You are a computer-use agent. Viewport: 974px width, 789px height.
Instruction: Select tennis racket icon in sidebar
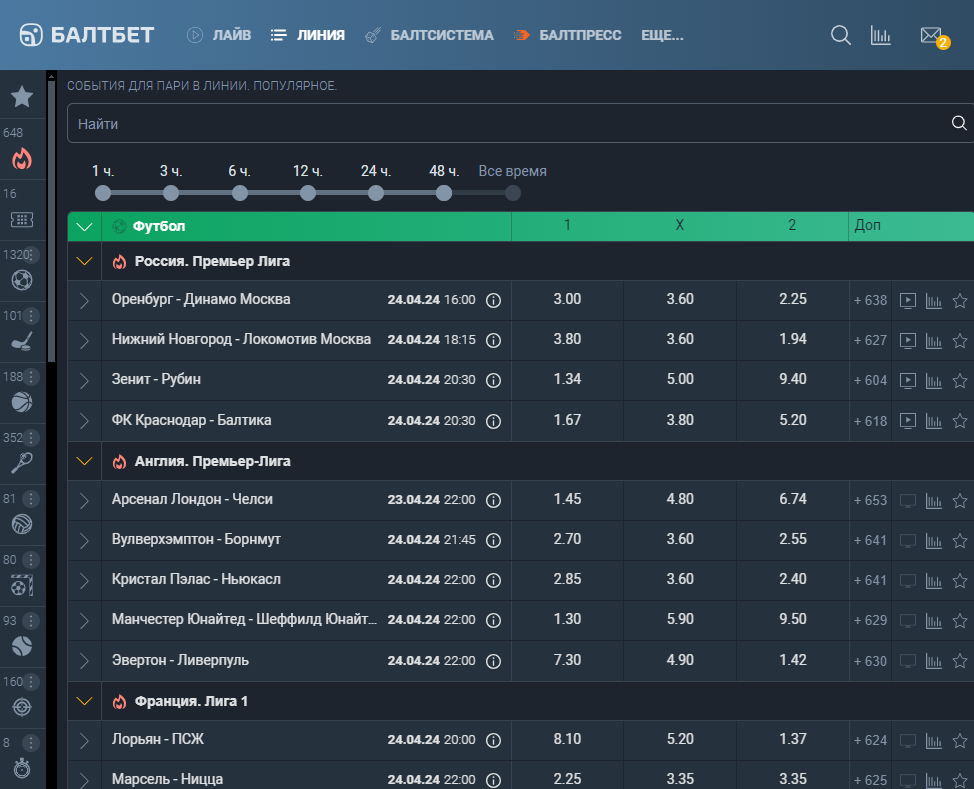click(22, 463)
